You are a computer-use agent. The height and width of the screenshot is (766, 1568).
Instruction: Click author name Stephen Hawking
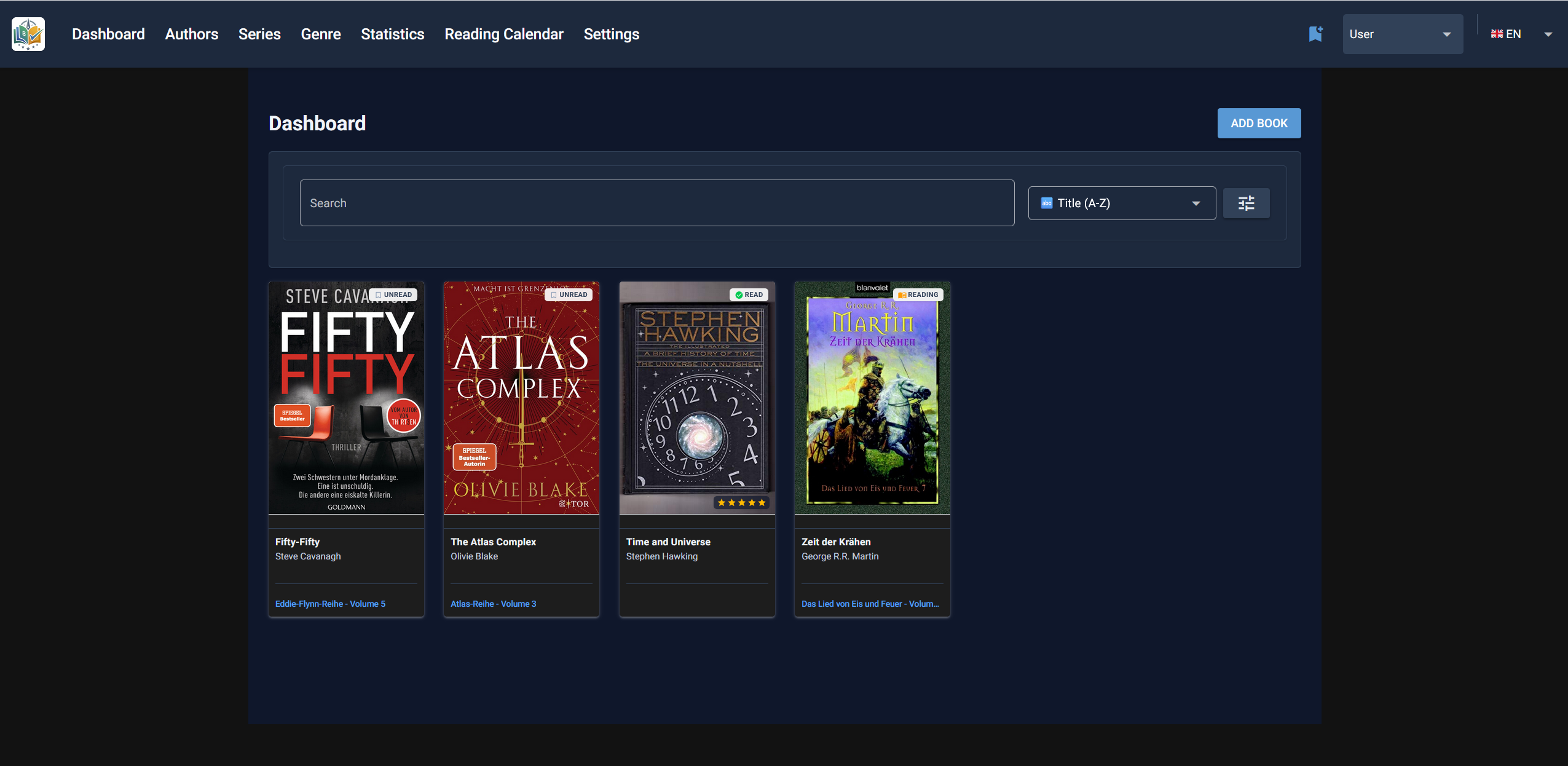tap(662, 556)
